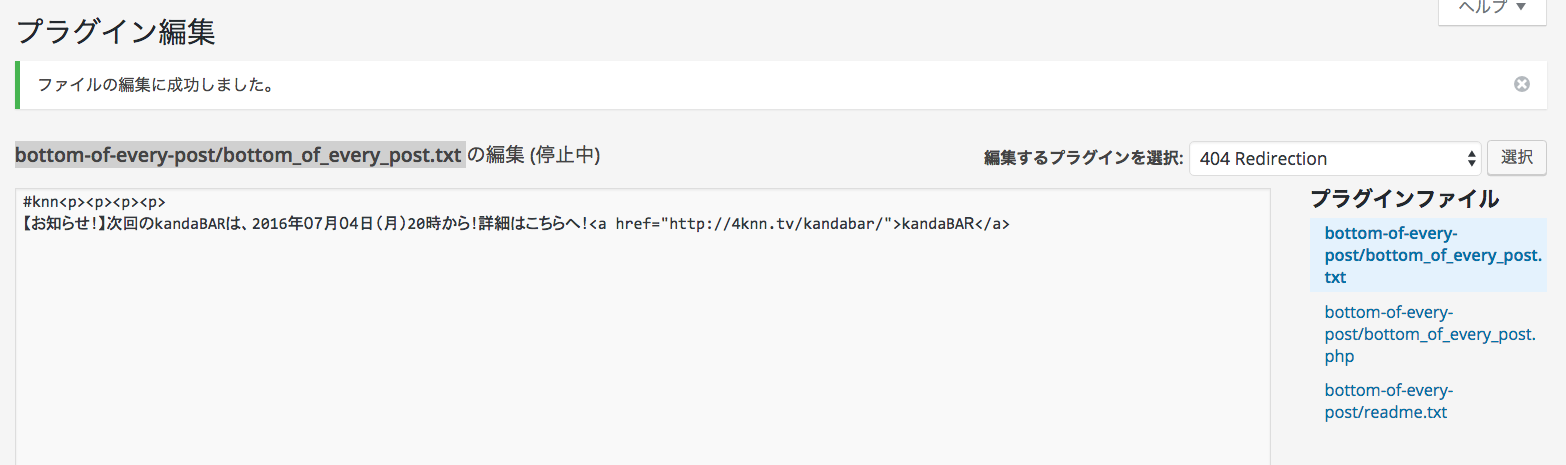Open the bottom-of-every-post/readme.txt file
This screenshot has width=1566, height=465.
click(1386, 401)
